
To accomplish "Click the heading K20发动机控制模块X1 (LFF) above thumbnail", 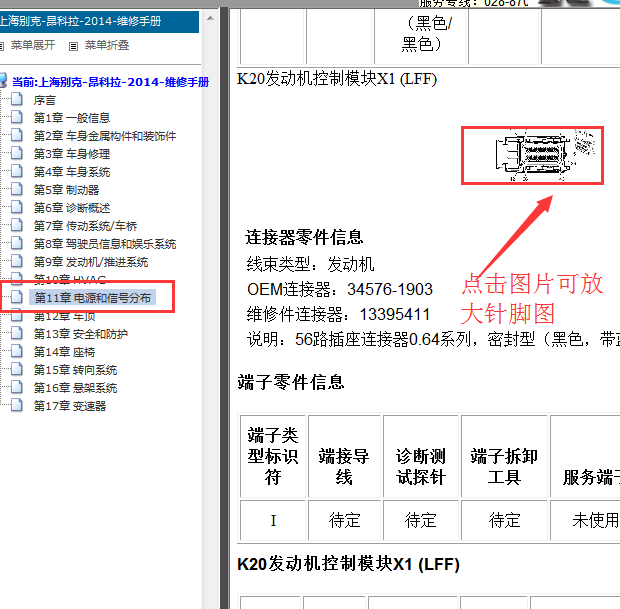I will click(x=337, y=79).
